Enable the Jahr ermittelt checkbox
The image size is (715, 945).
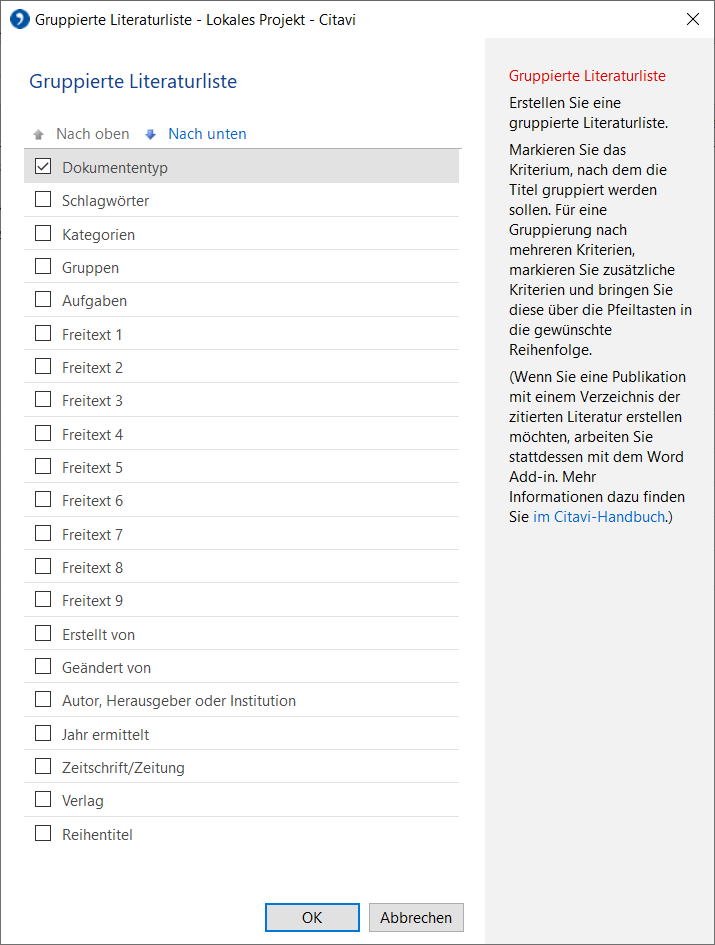point(43,733)
